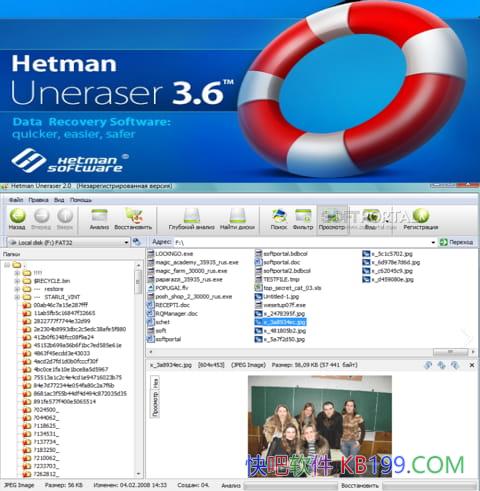
Task: Select file paparazzi_35935_rus.exe
Action: tap(189, 279)
